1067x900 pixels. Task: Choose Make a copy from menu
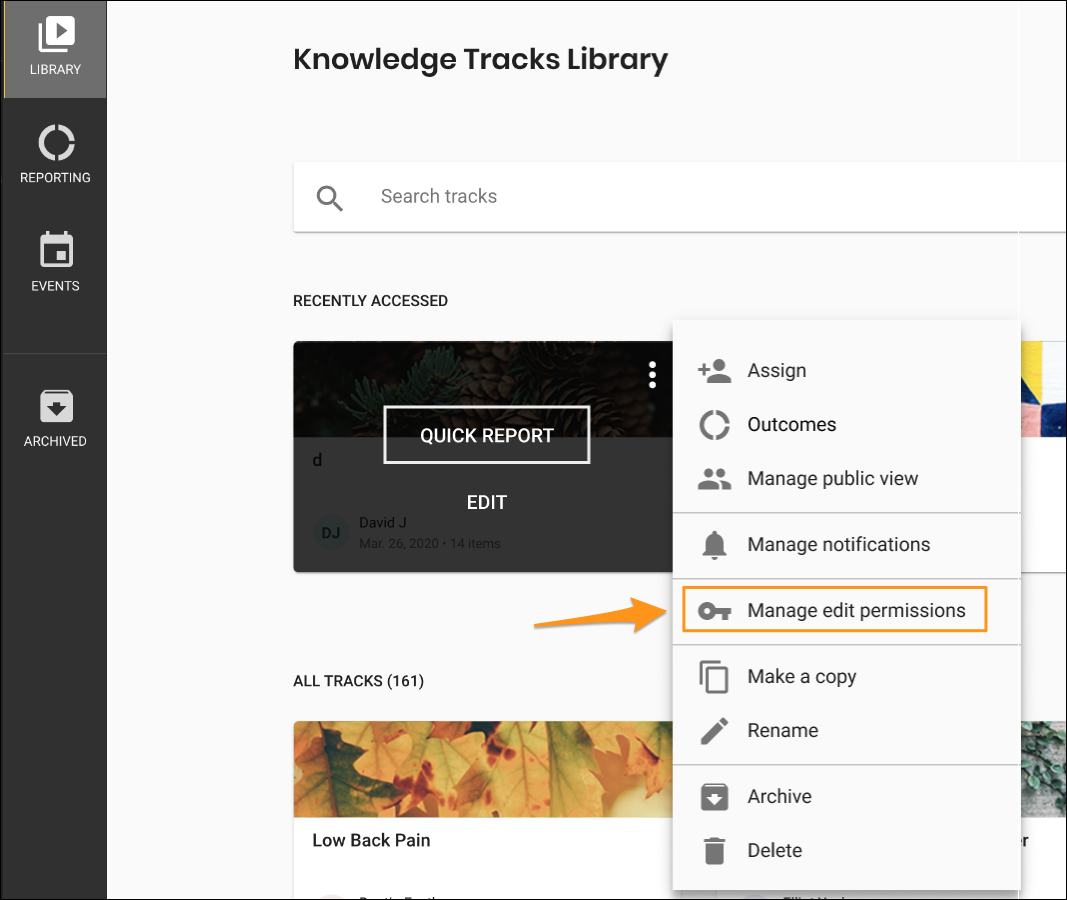[x=801, y=677]
